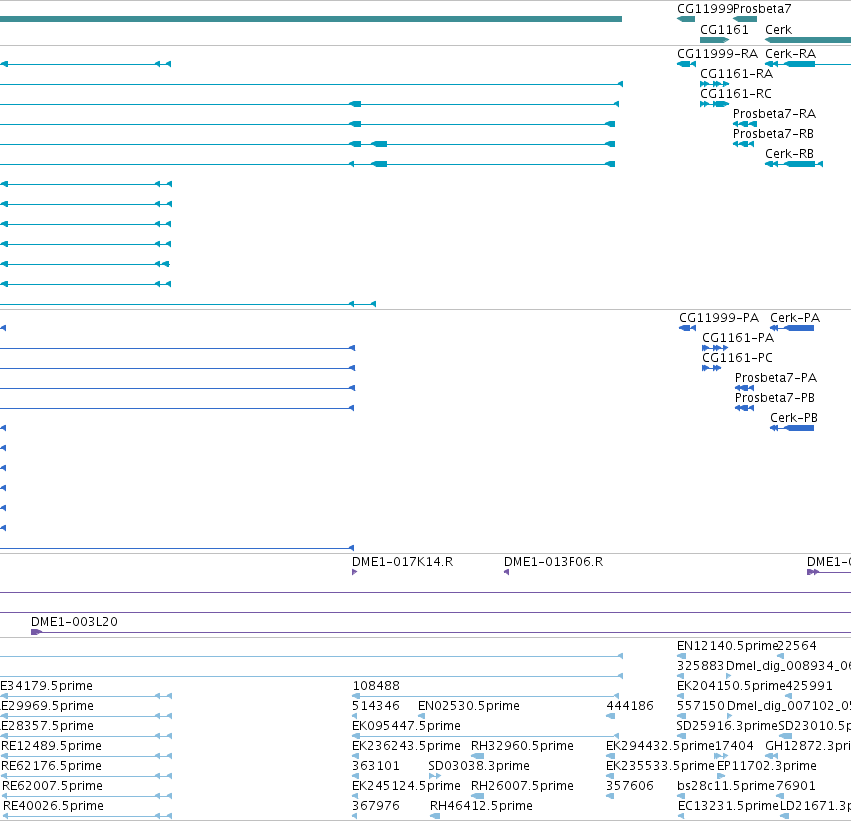Select EST RE62007.5prime label
The width and height of the screenshot is (851, 821).
click(53, 786)
